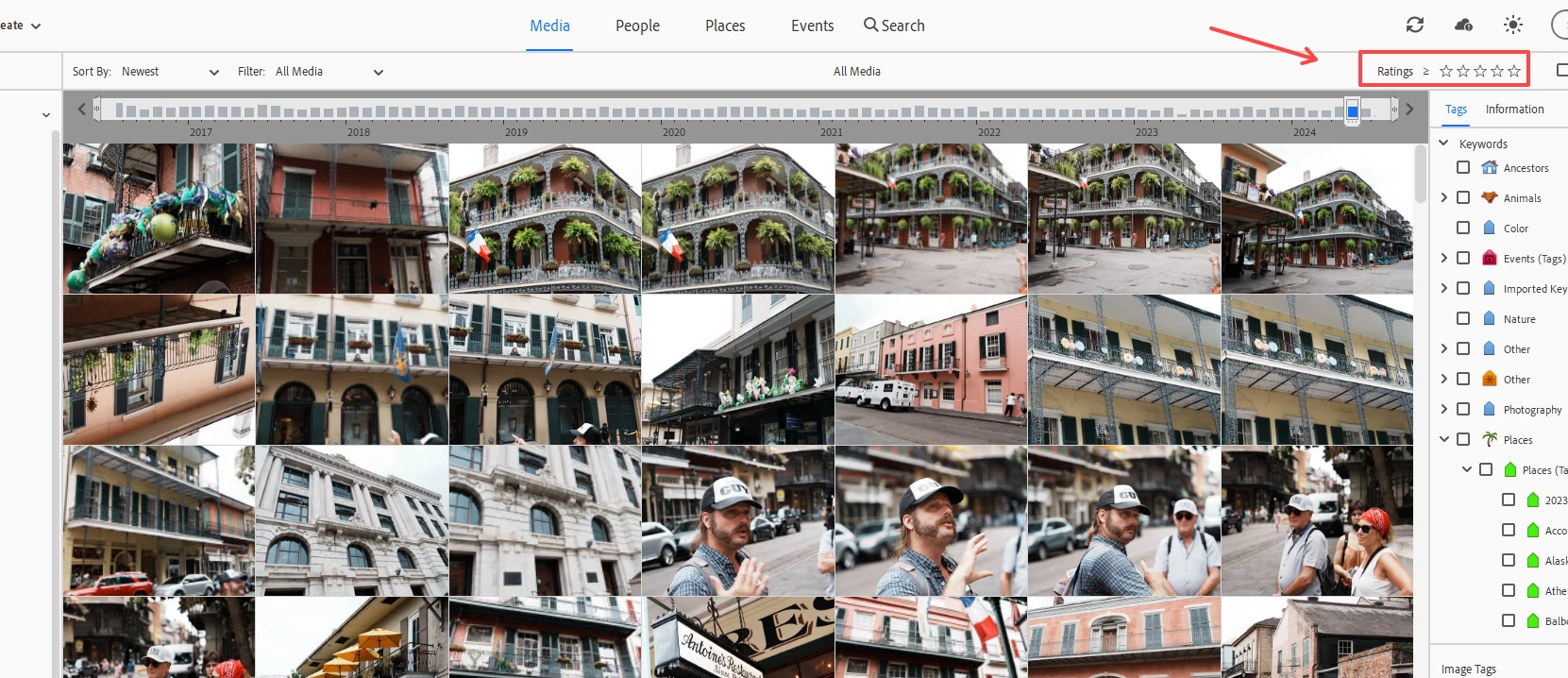Check the Color keyword checkbox
Screen dimensions: 1568x678
[1463, 228]
